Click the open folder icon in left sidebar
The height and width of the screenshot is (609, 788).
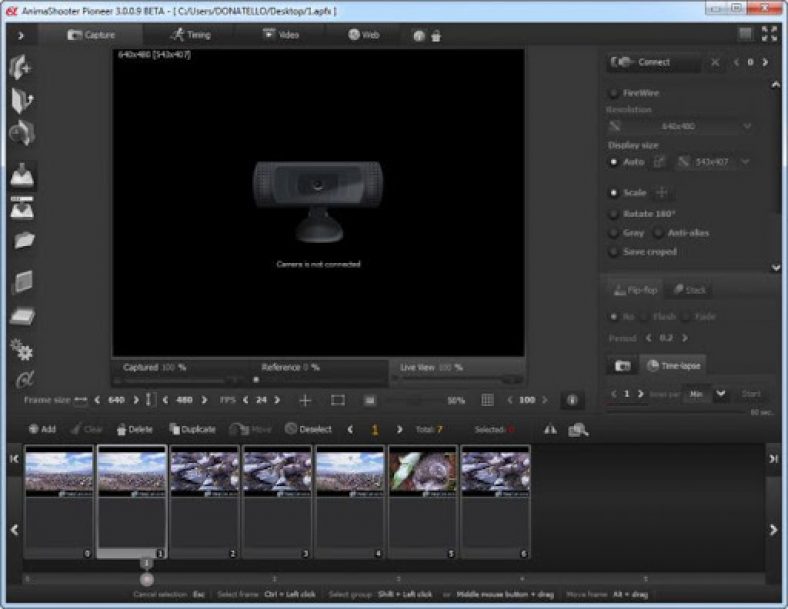(22, 240)
